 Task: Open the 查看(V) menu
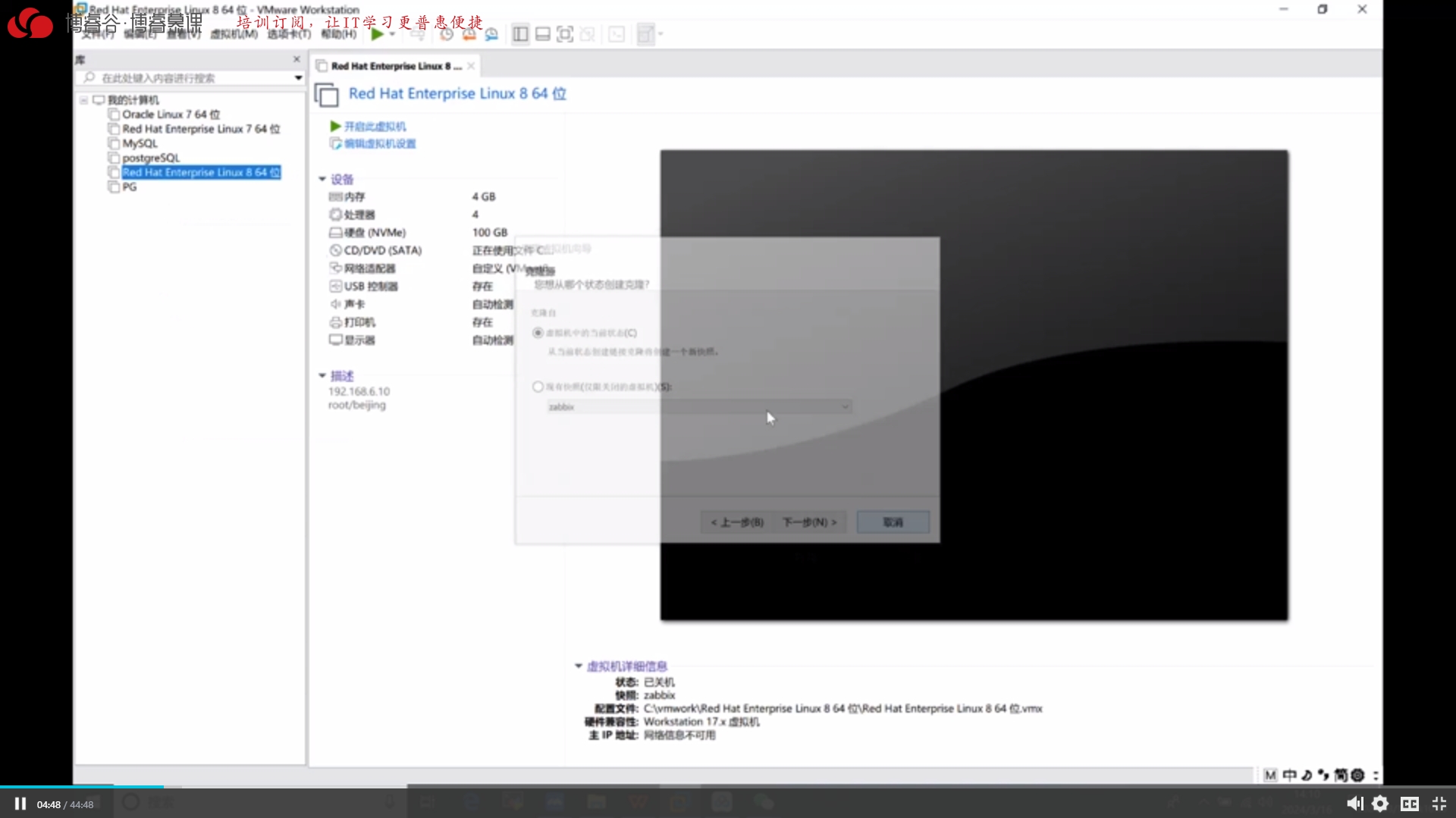184,34
